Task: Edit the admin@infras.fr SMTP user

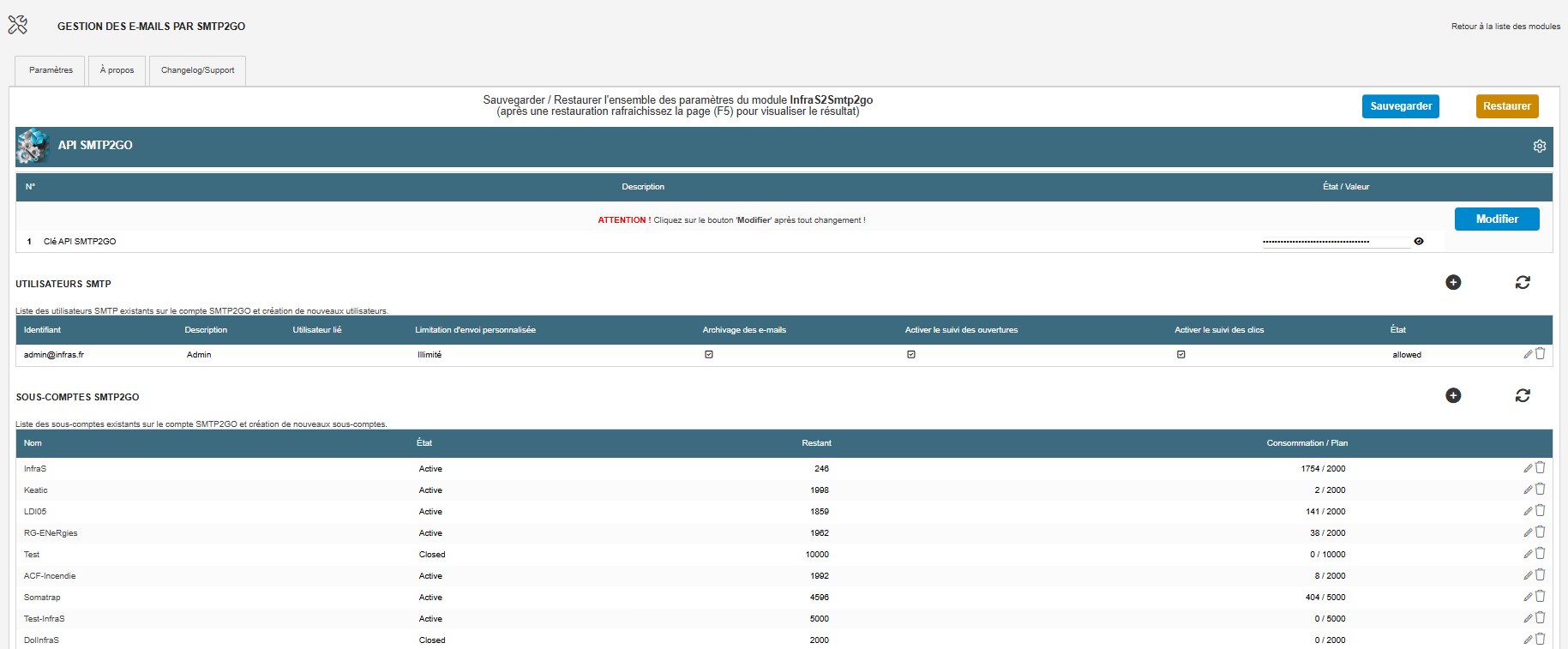Action: tap(1528, 354)
